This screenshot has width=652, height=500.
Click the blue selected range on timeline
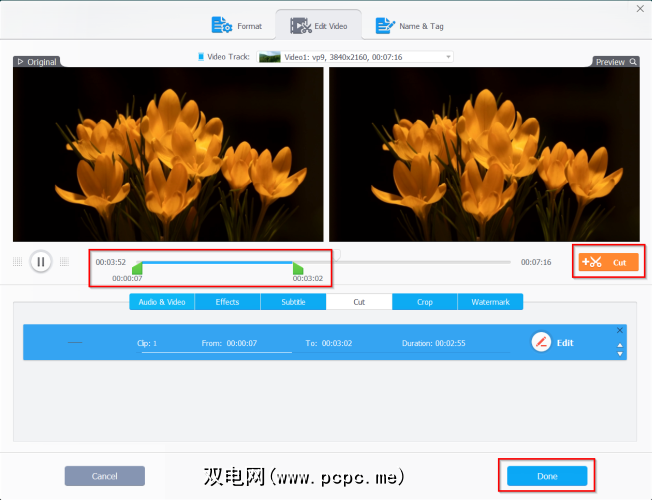click(x=217, y=262)
